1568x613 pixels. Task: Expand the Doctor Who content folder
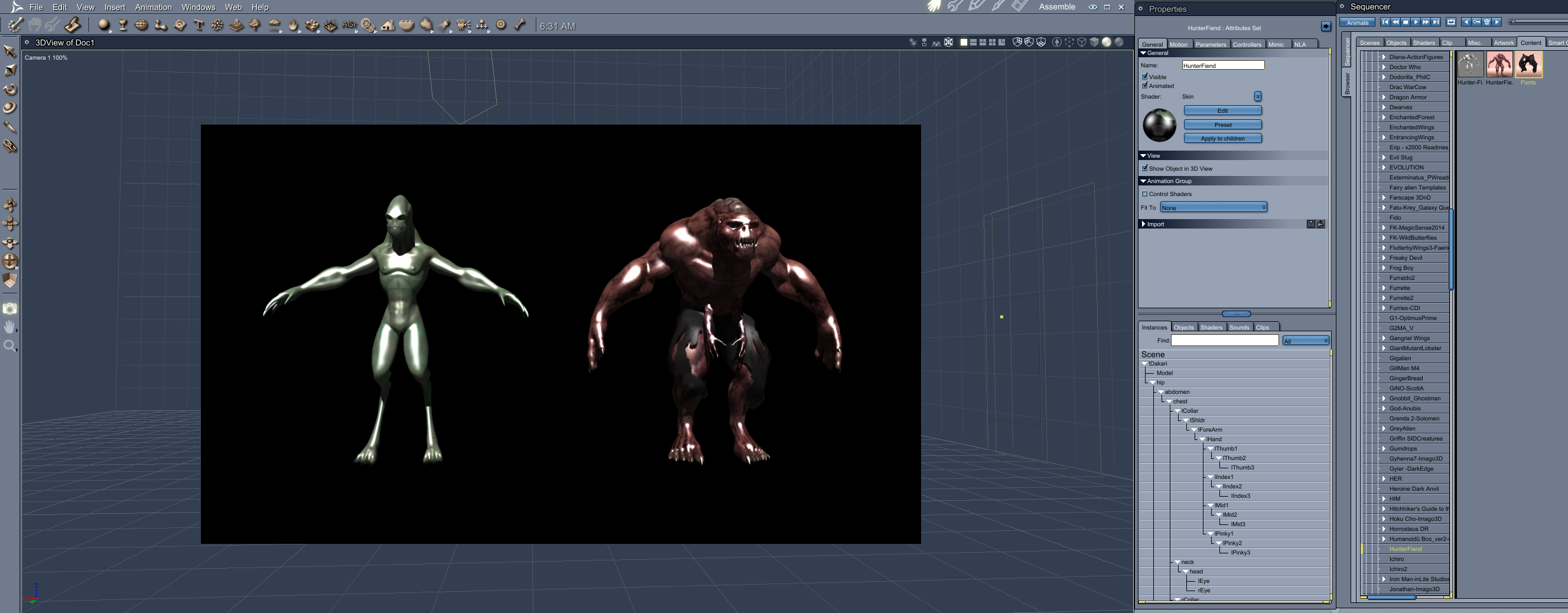click(1384, 67)
